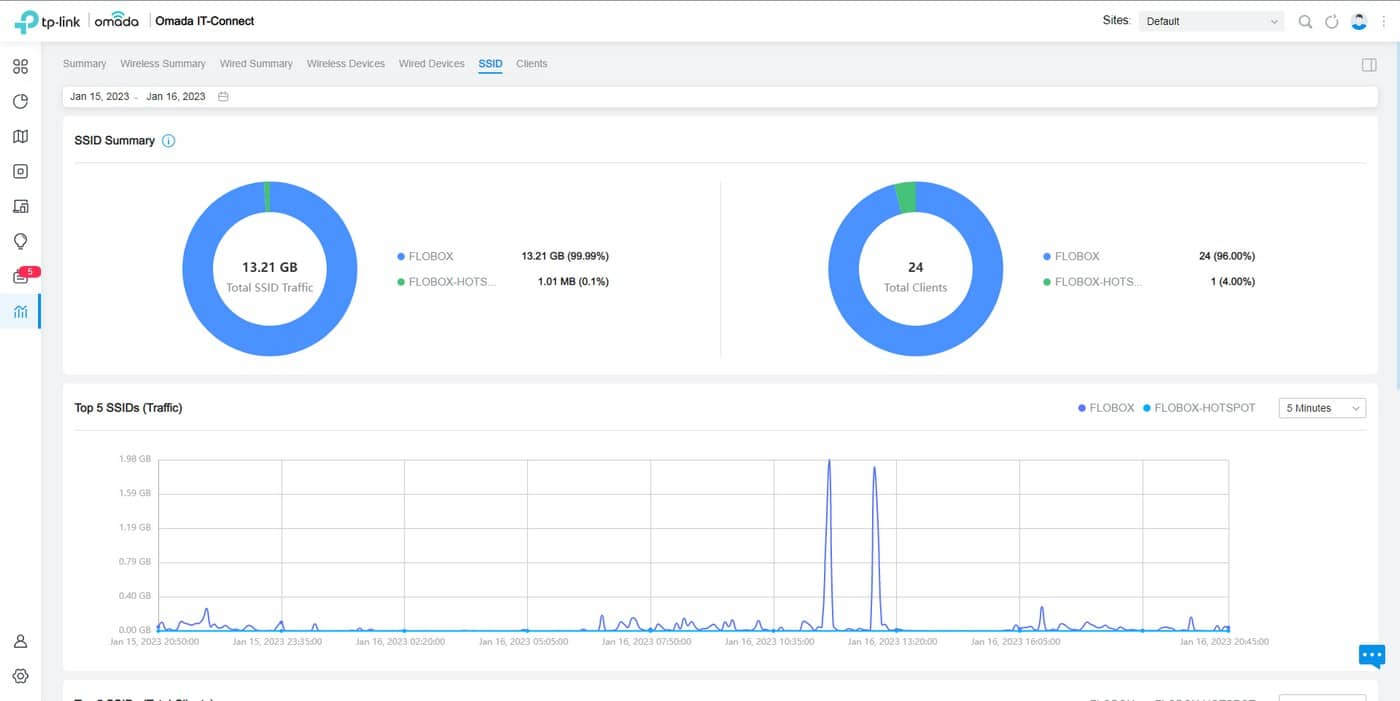
Task: Open the Insights lightbulb icon
Action: coord(20,242)
